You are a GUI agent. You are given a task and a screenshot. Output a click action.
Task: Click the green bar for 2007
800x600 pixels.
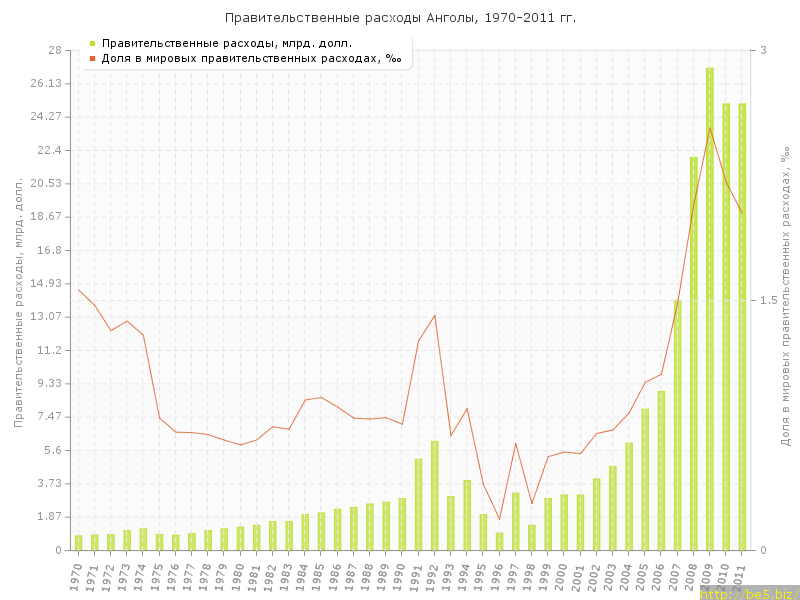(677, 425)
